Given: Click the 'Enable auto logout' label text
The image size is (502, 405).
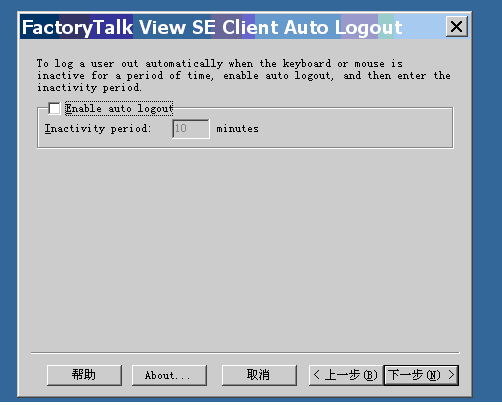Looking at the screenshot, I should [119, 109].
